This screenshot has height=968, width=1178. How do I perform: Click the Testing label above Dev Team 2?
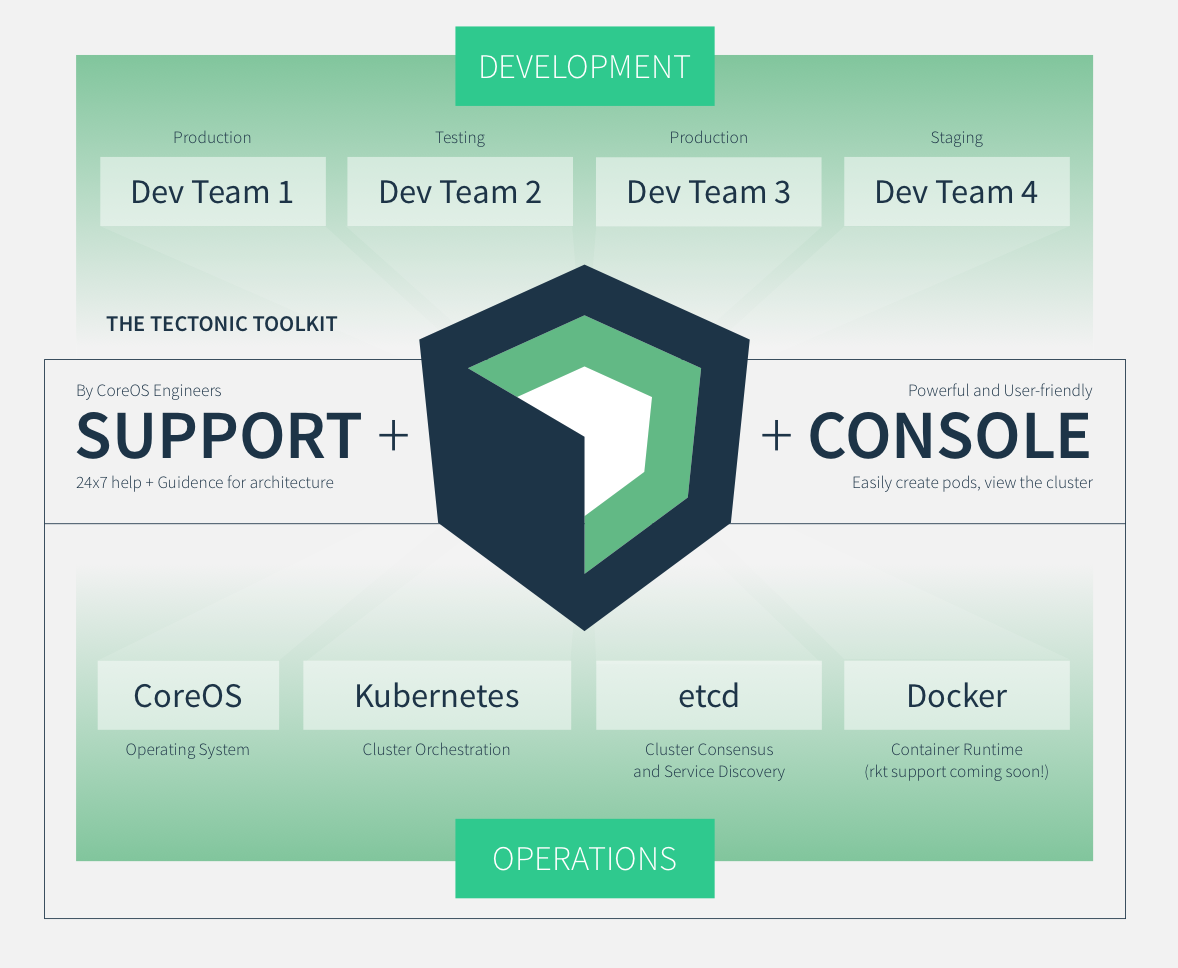click(x=460, y=138)
